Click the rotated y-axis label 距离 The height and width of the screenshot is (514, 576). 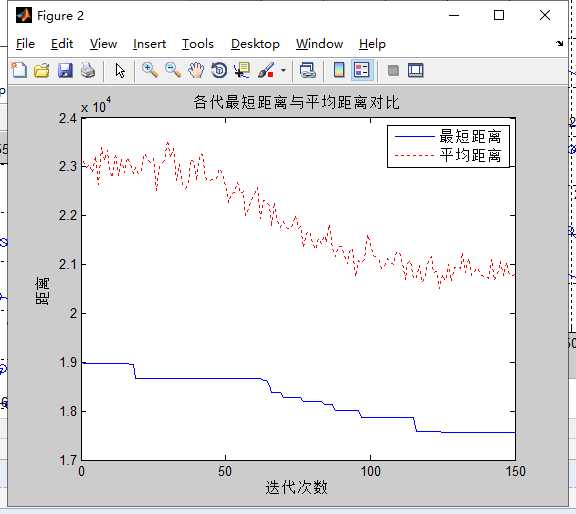(42, 291)
